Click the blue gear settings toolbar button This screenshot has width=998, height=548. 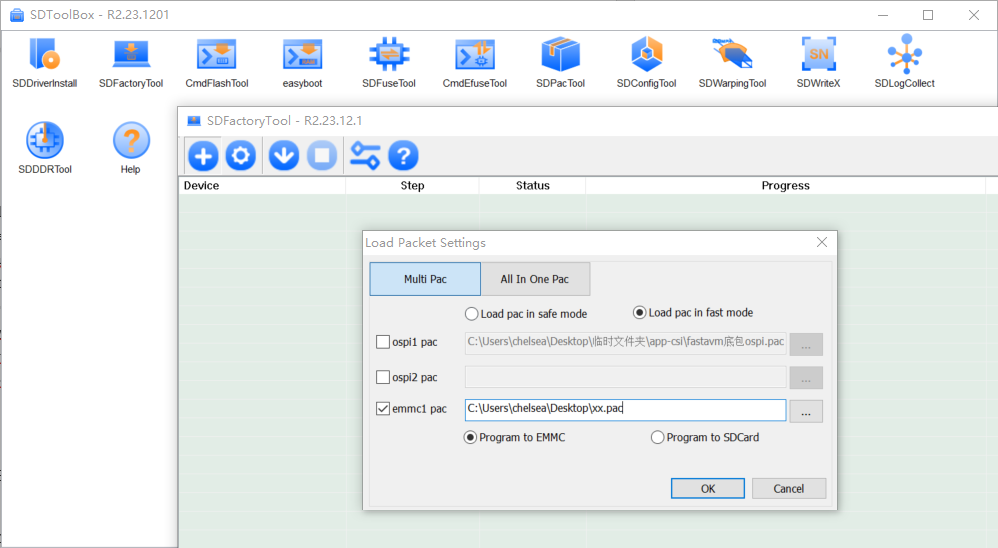point(240,156)
